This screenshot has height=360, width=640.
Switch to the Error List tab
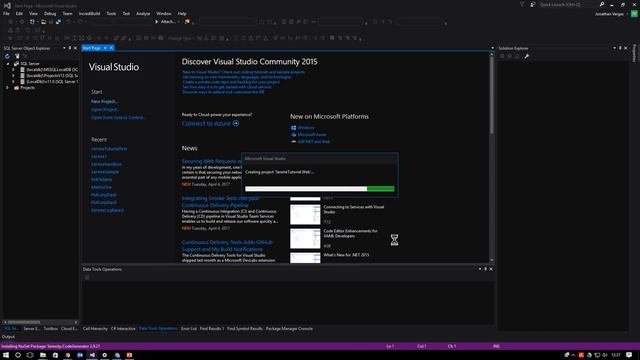(x=189, y=329)
